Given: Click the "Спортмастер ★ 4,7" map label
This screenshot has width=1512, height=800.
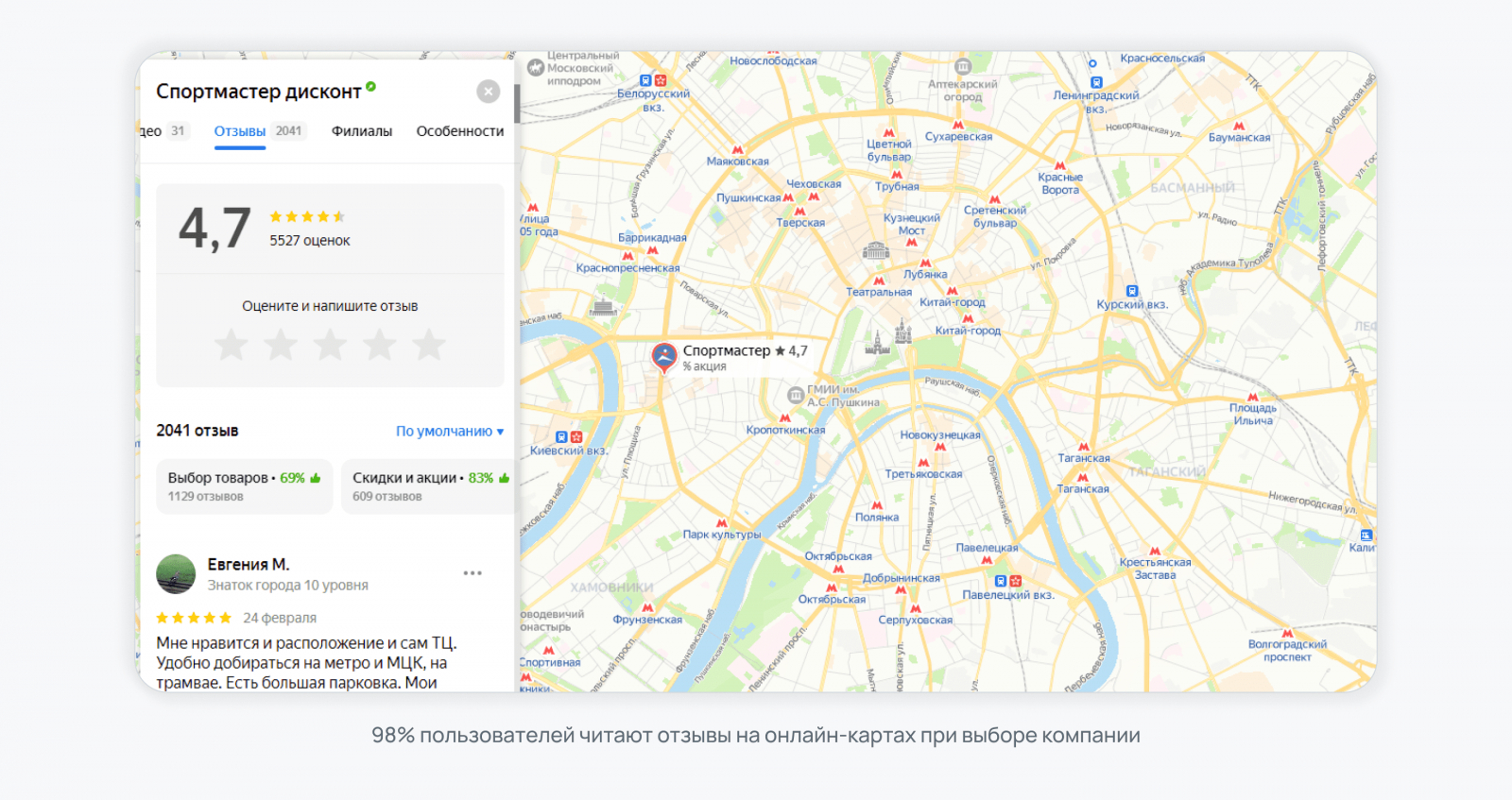Looking at the screenshot, I should [x=746, y=350].
